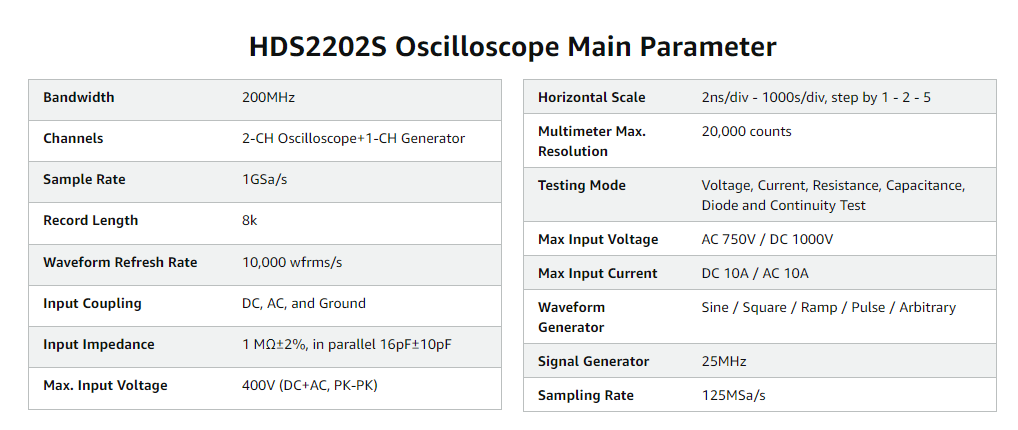This screenshot has height=430, width=1018.
Task: Click the AC 750V / DC 1000V value
Action: coord(767,240)
